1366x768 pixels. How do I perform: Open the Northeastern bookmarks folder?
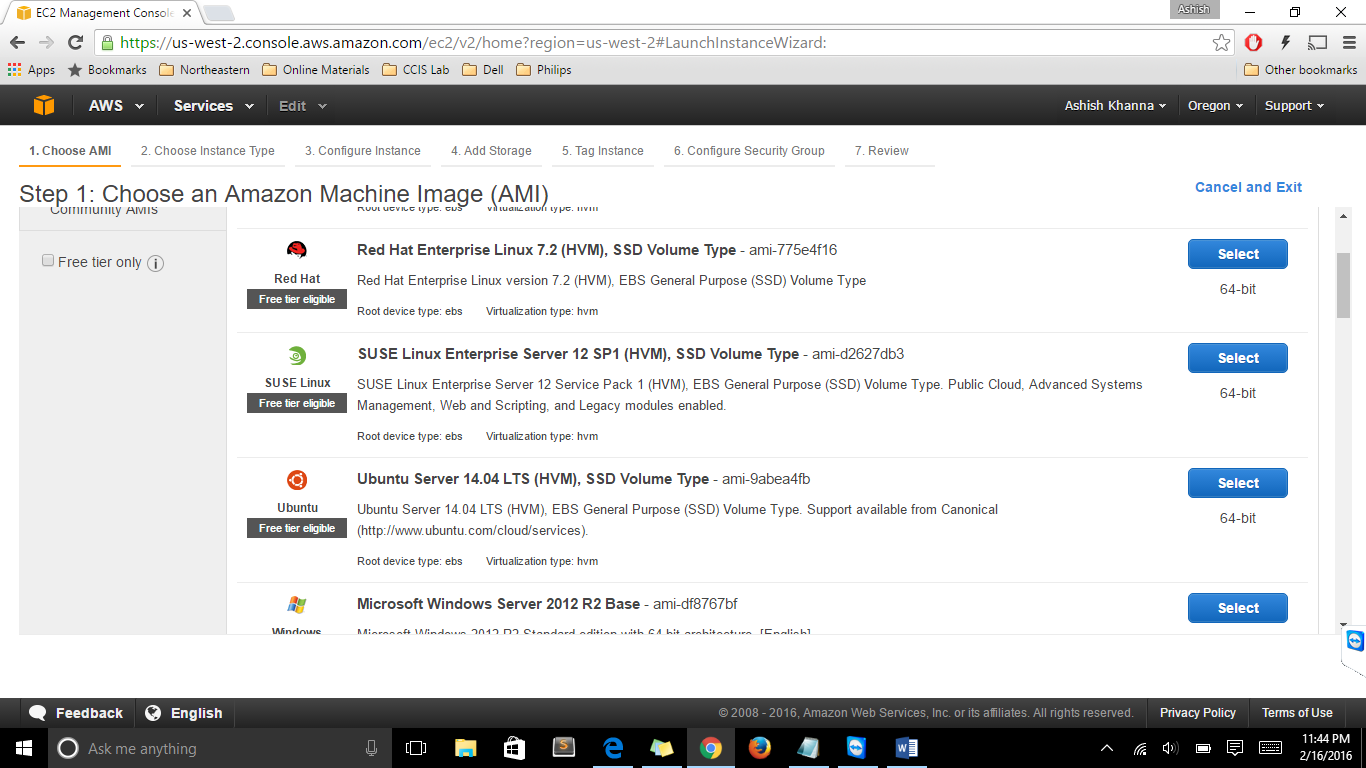(x=205, y=70)
